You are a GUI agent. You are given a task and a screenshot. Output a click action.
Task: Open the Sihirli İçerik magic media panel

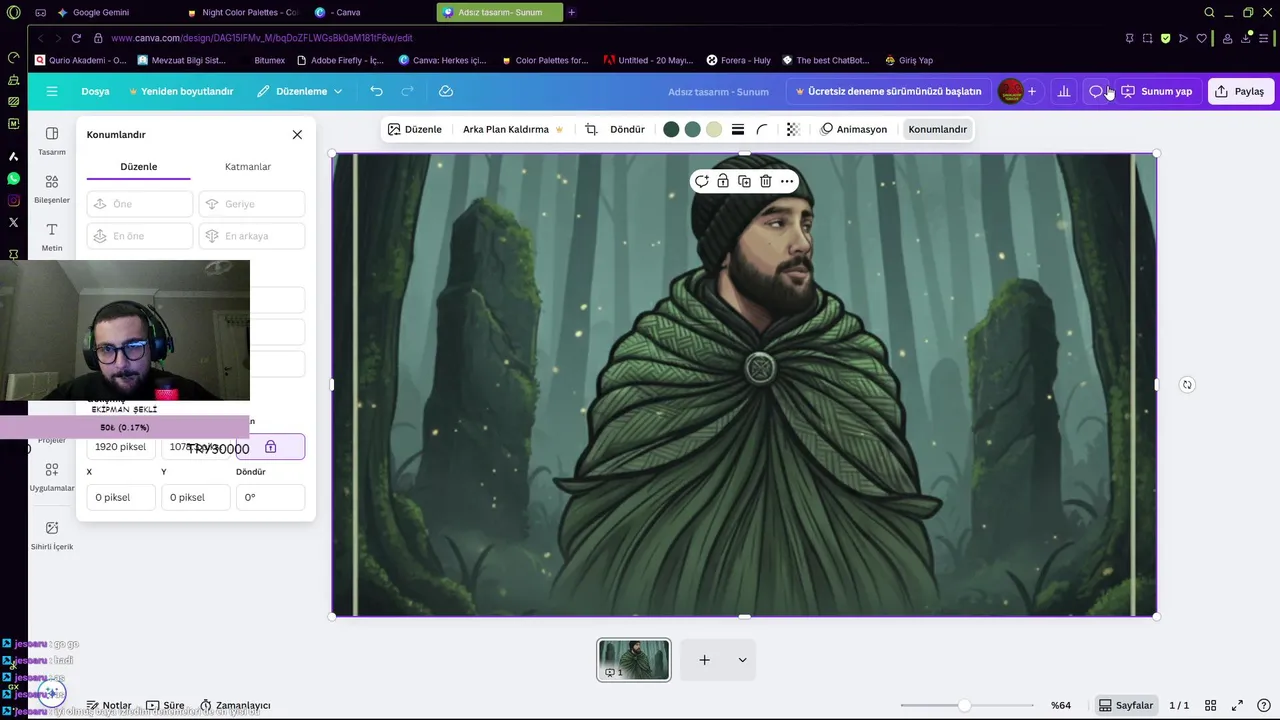tap(52, 535)
